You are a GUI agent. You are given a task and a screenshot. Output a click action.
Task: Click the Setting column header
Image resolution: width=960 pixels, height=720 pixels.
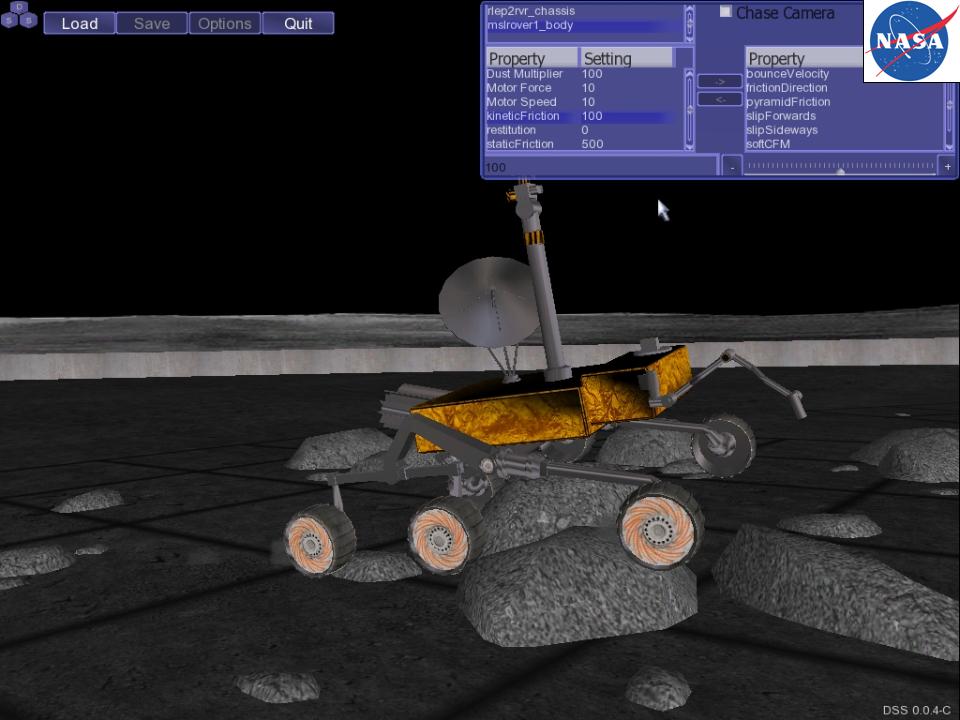click(625, 58)
